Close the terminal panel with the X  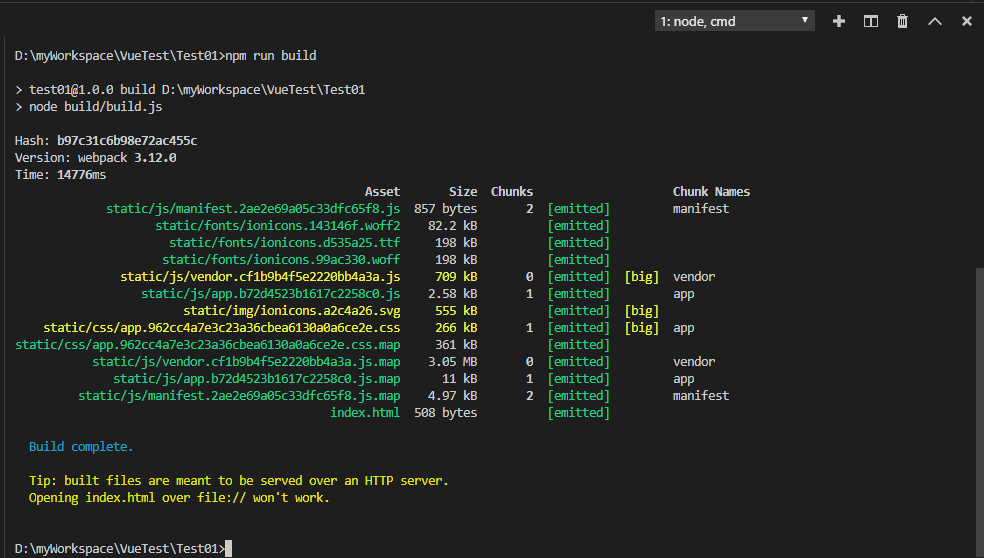[x=966, y=21]
